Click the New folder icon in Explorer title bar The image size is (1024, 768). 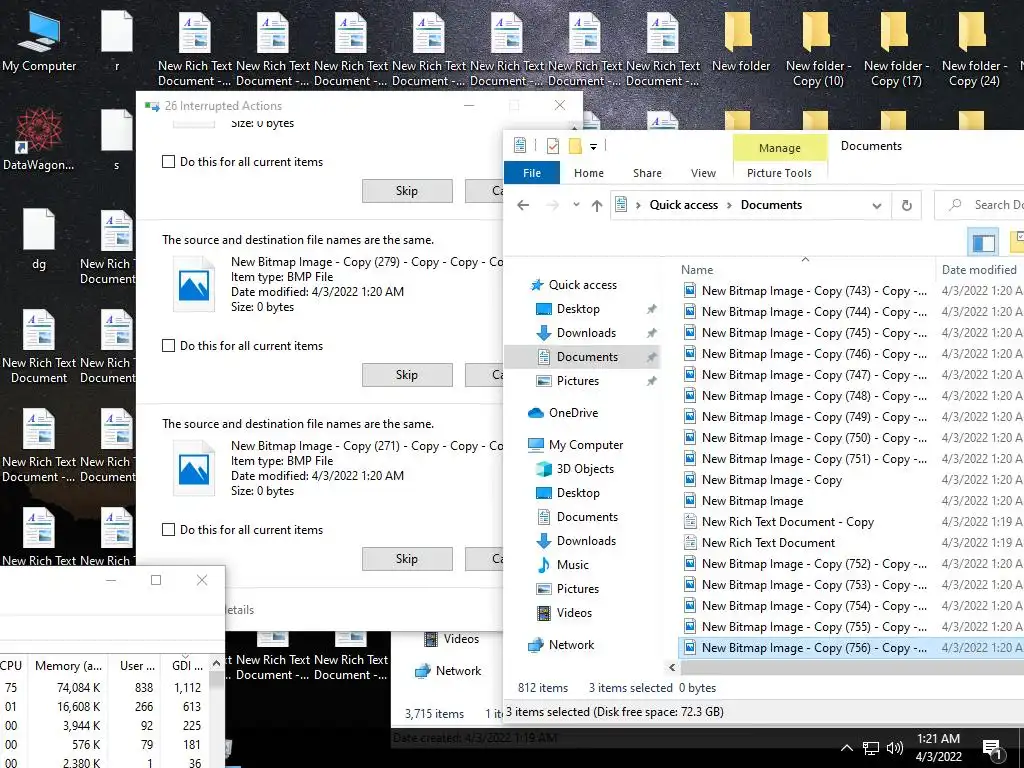pyautogui.click(x=575, y=146)
